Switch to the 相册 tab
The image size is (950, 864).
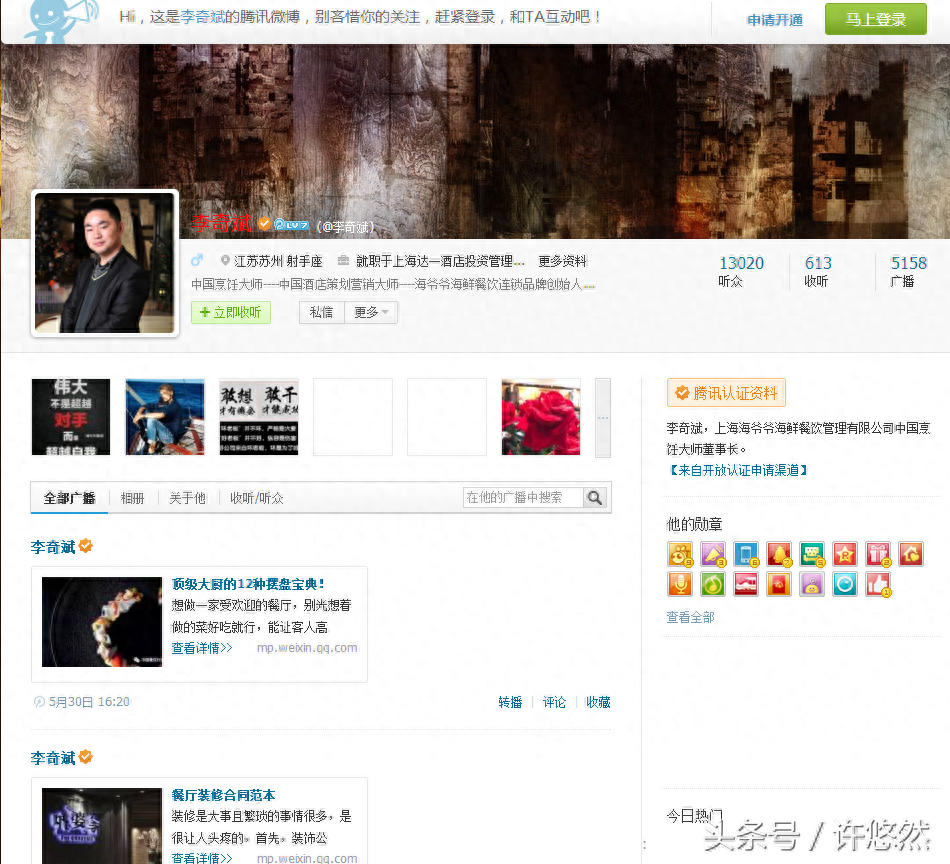click(x=132, y=498)
